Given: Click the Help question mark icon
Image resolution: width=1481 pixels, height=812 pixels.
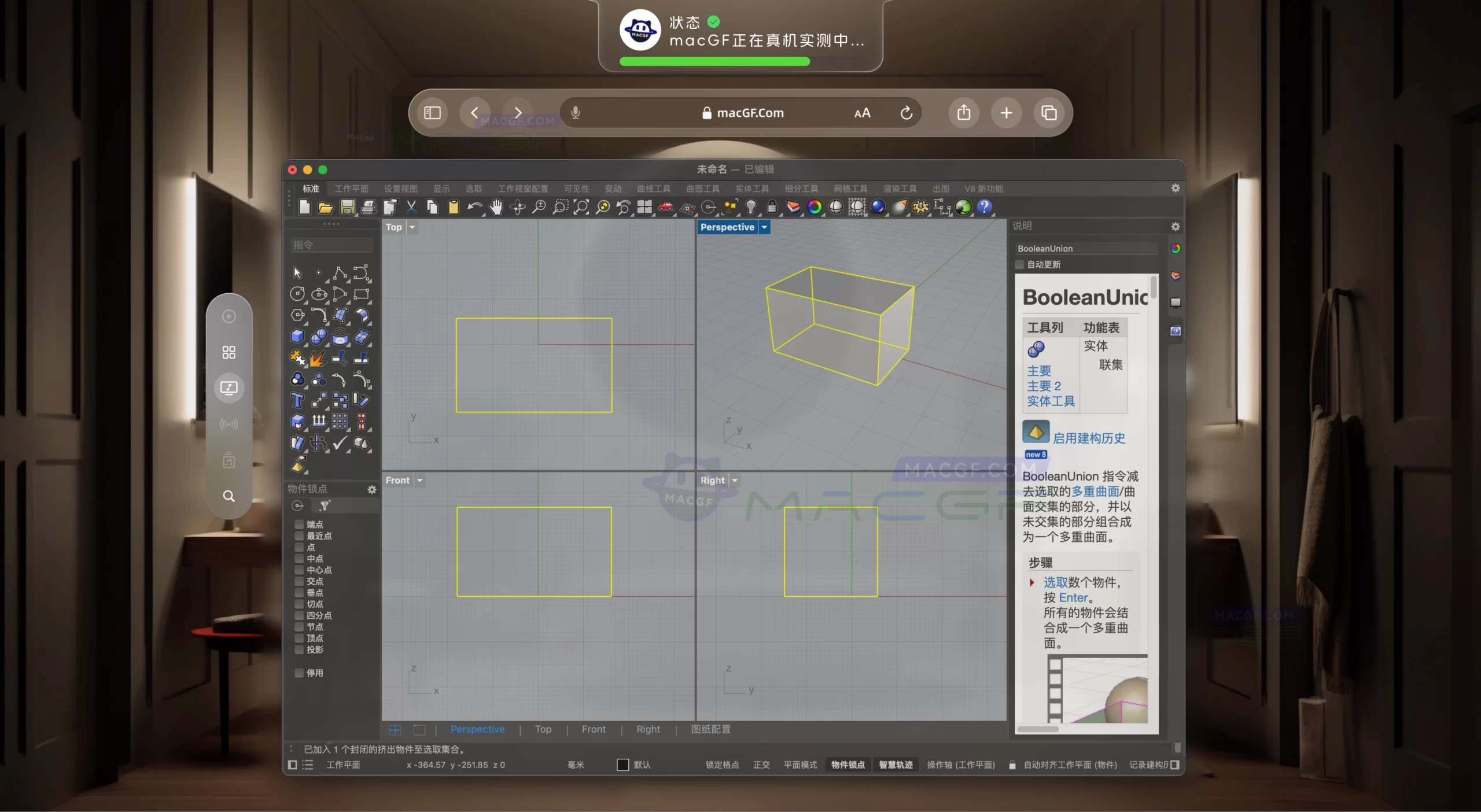Looking at the screenshot, I should point(984,207).
